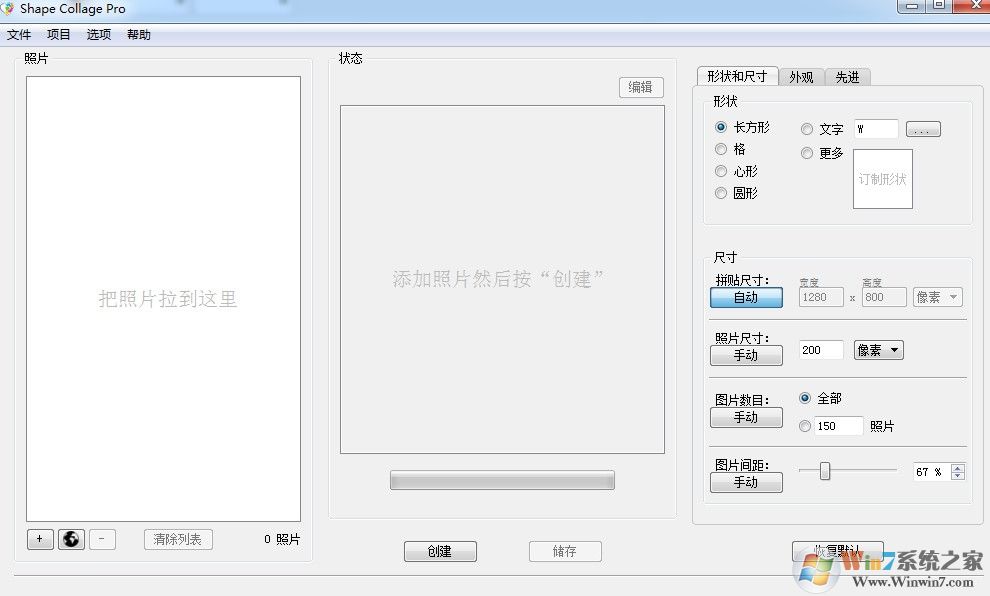Click the 创建 create button
The width and height of the screenshot is (990, 596).
click(x=440, y=551)
